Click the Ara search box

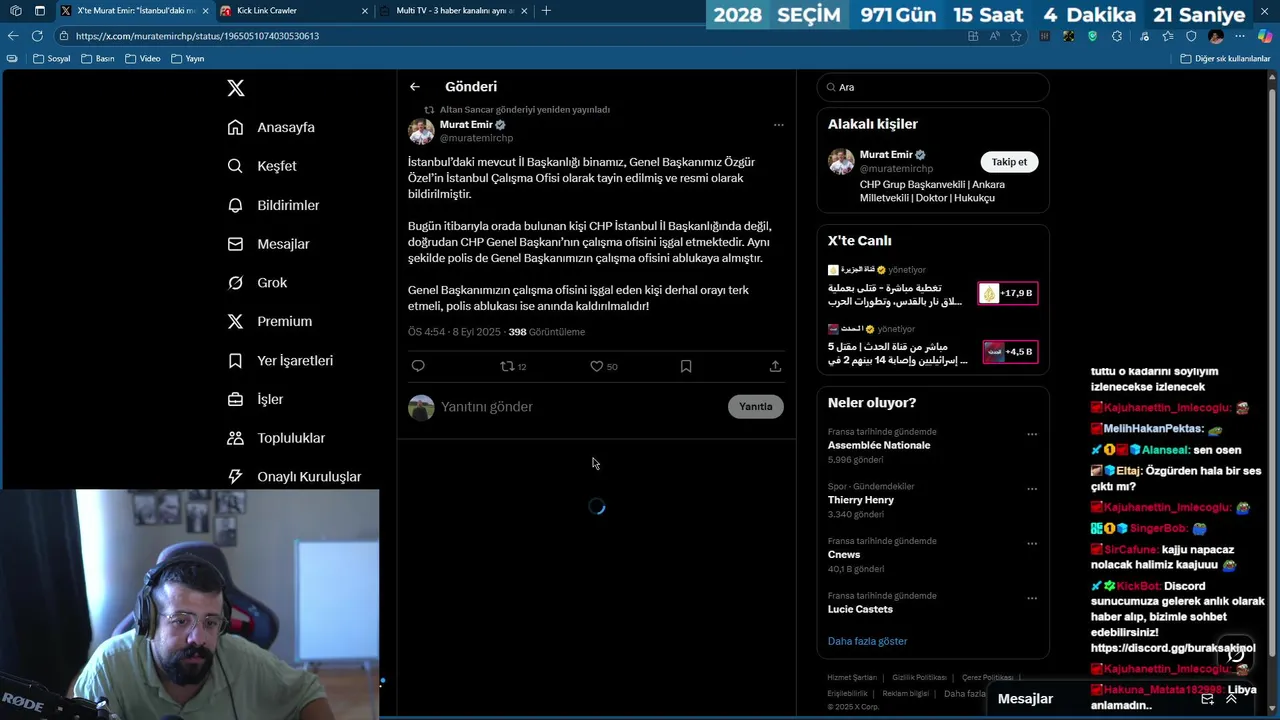coord(933,87)
